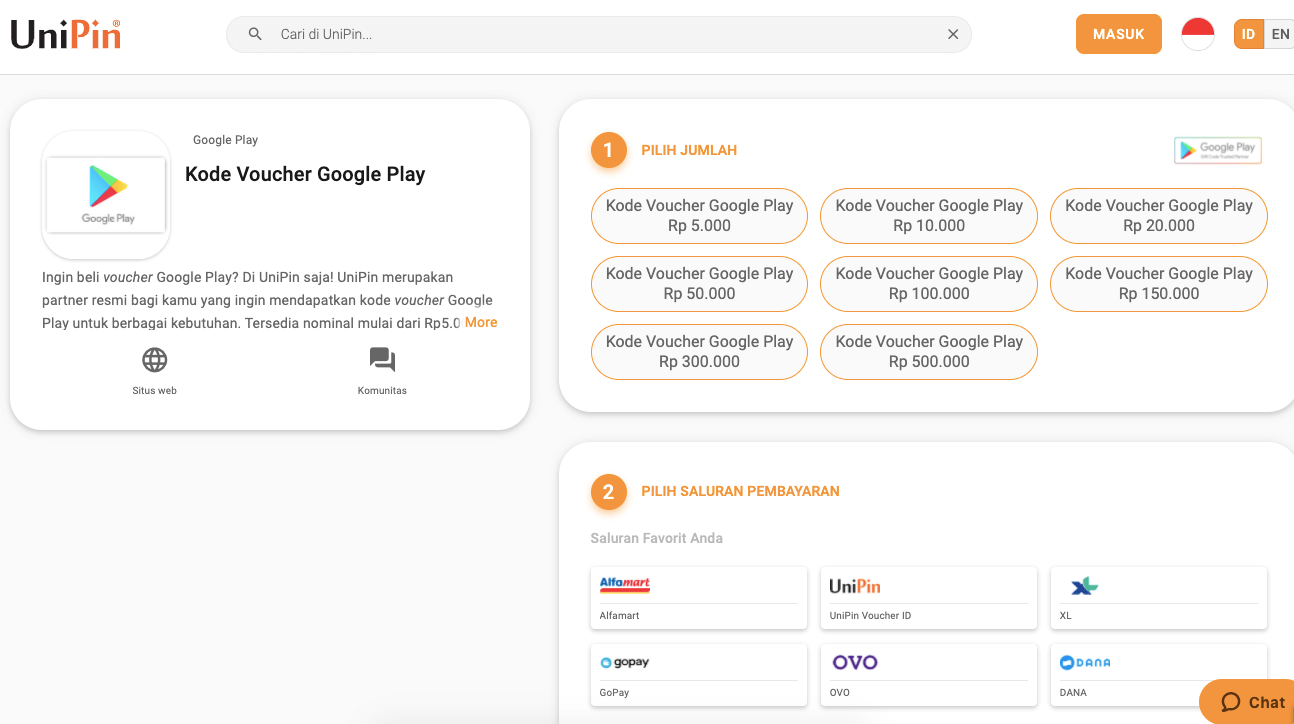Screen dimensions: 1294x724
Task: Click the DANA logo
Action: click(1085, 662)
